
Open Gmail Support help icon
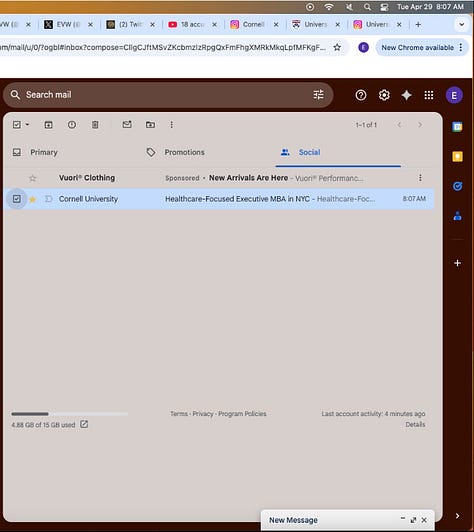point(361,95)
